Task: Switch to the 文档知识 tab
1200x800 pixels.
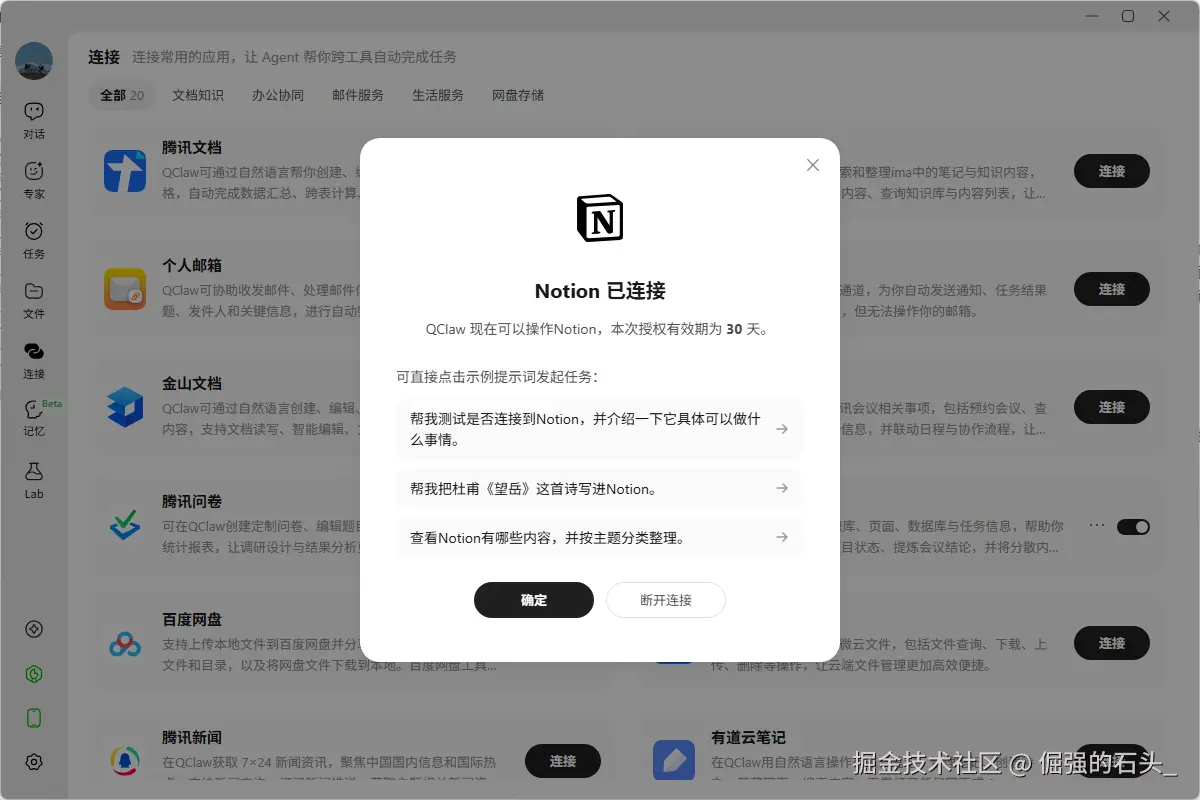Action: (198, 95)
